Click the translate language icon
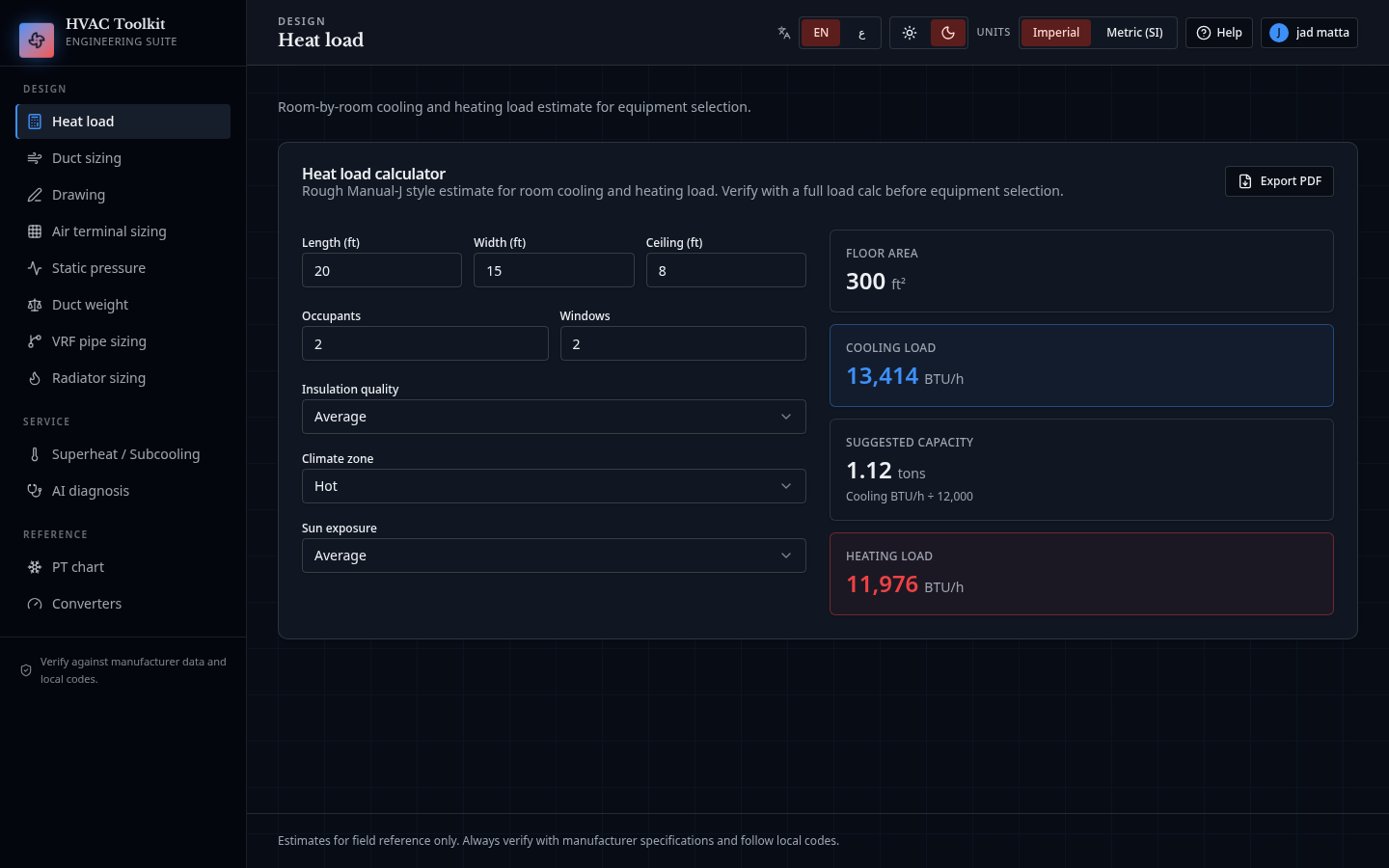Viewport: 1389px width, 868px height. point(784,33)
